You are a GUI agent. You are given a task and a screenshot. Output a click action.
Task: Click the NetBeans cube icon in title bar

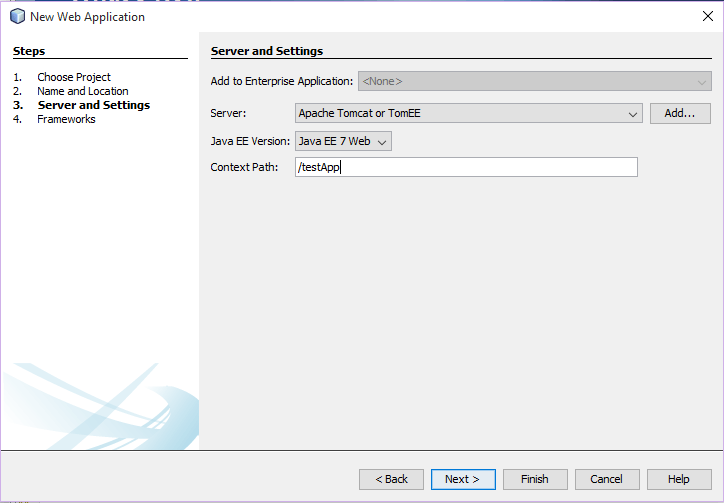tap(17, 16)
